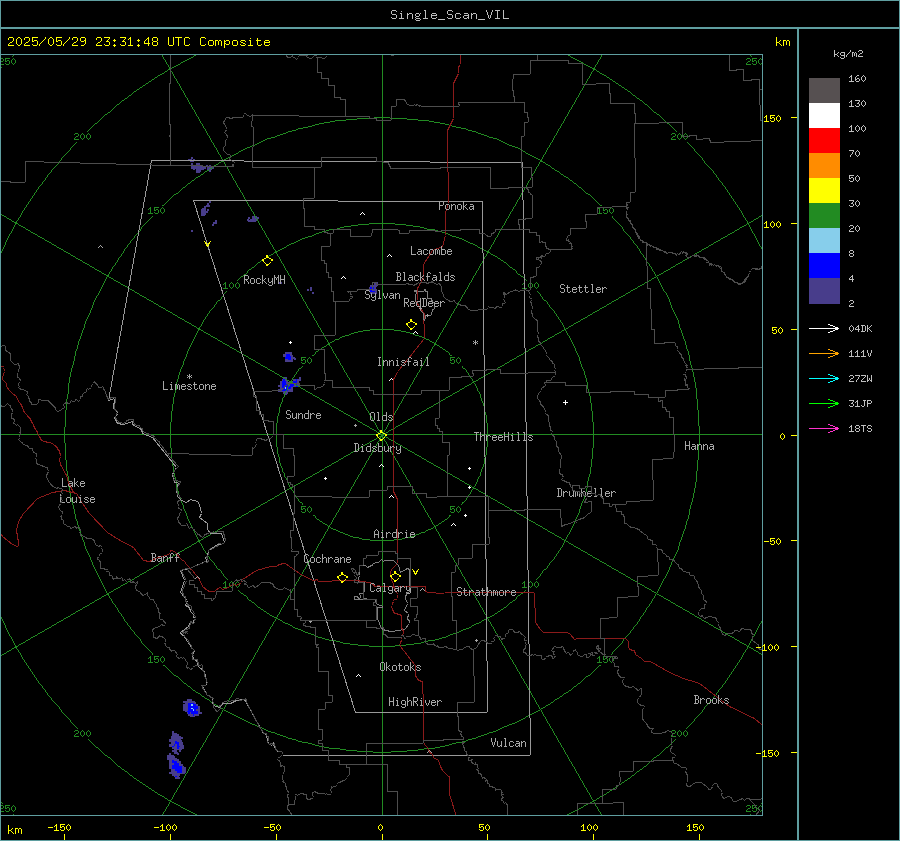Click the purple 2-4 legend color block

coord(824,290)
